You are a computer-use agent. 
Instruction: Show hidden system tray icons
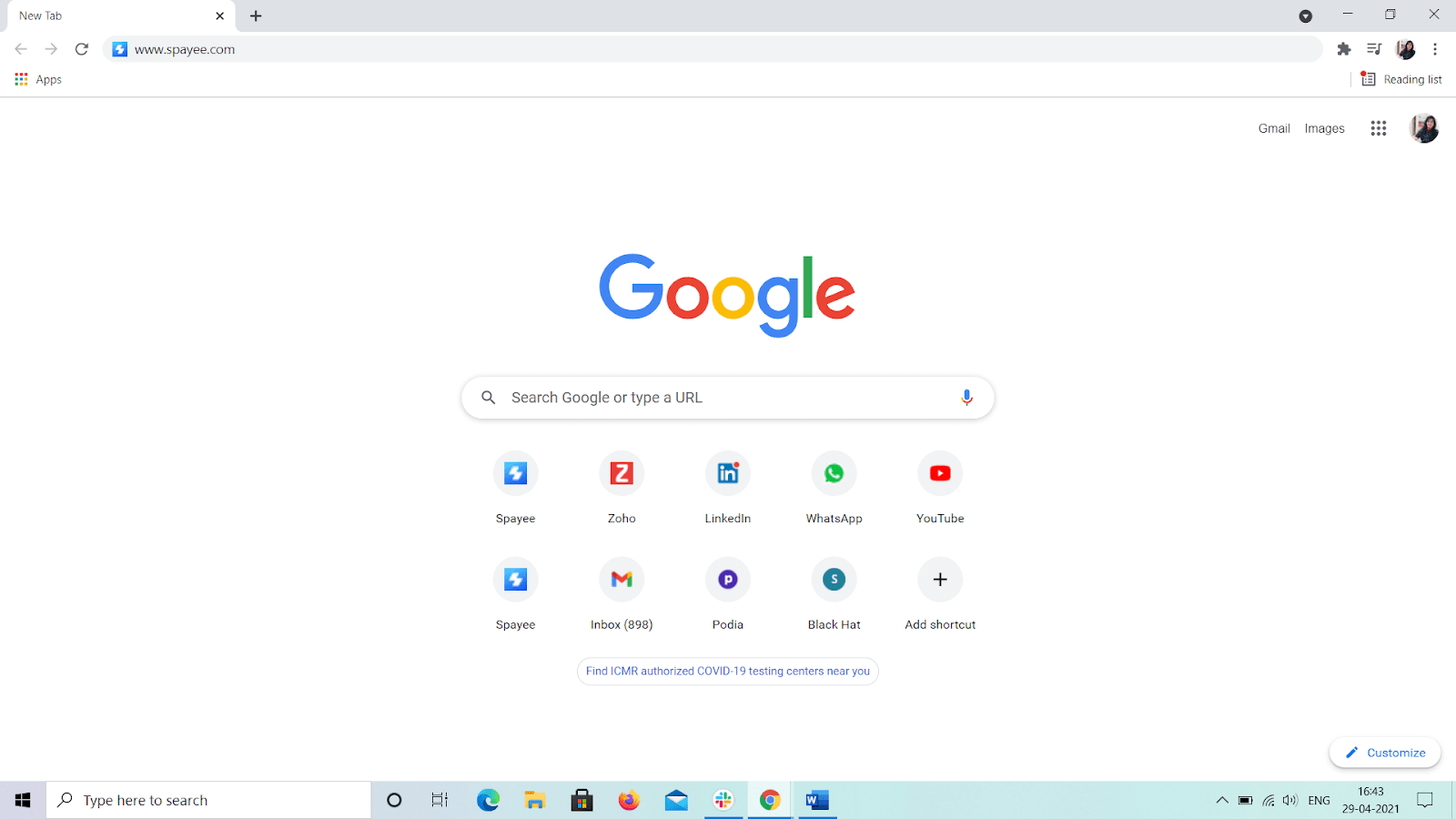(1221, 801)
